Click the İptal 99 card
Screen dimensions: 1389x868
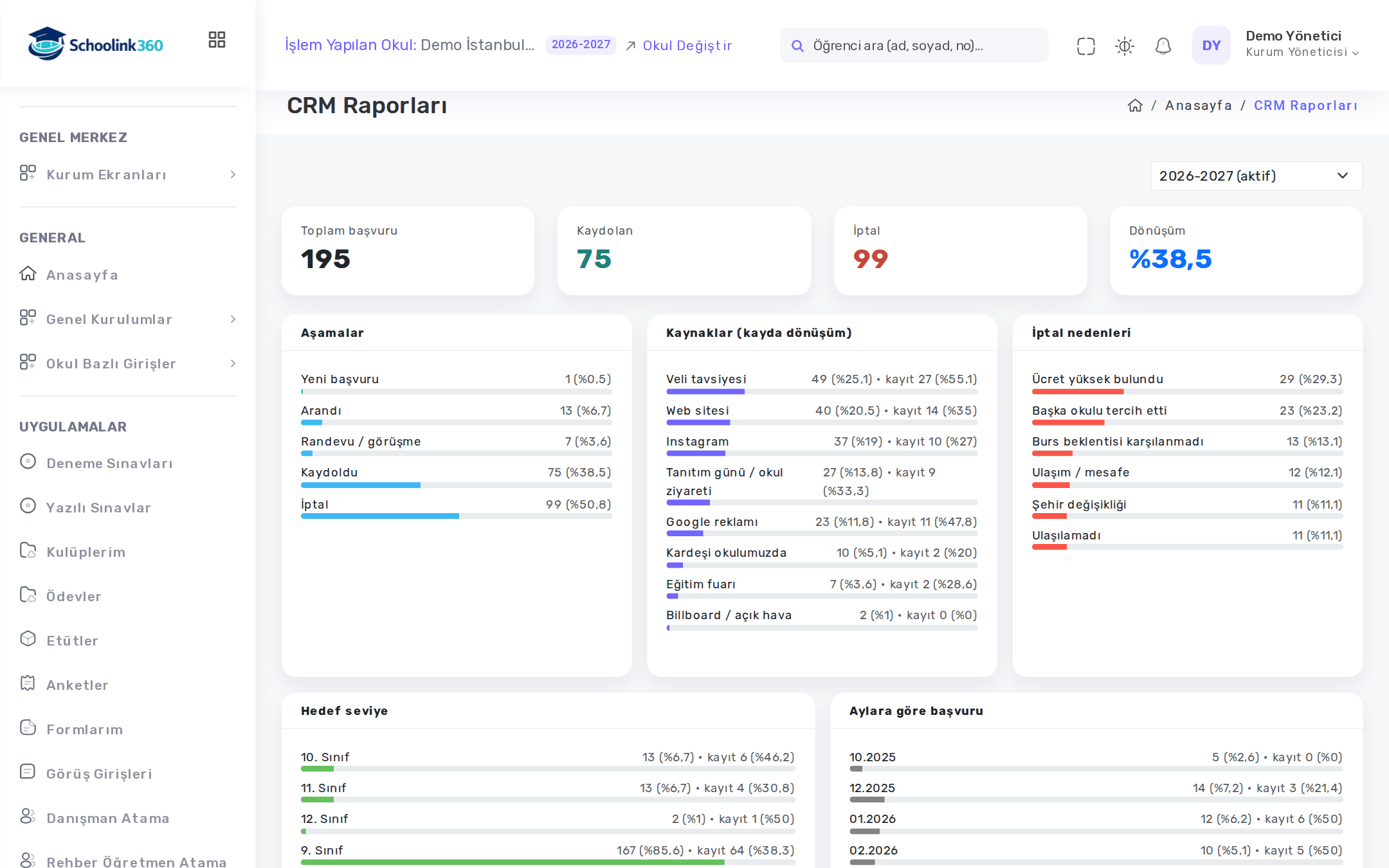pyautogui.click(x=960, y=251)
